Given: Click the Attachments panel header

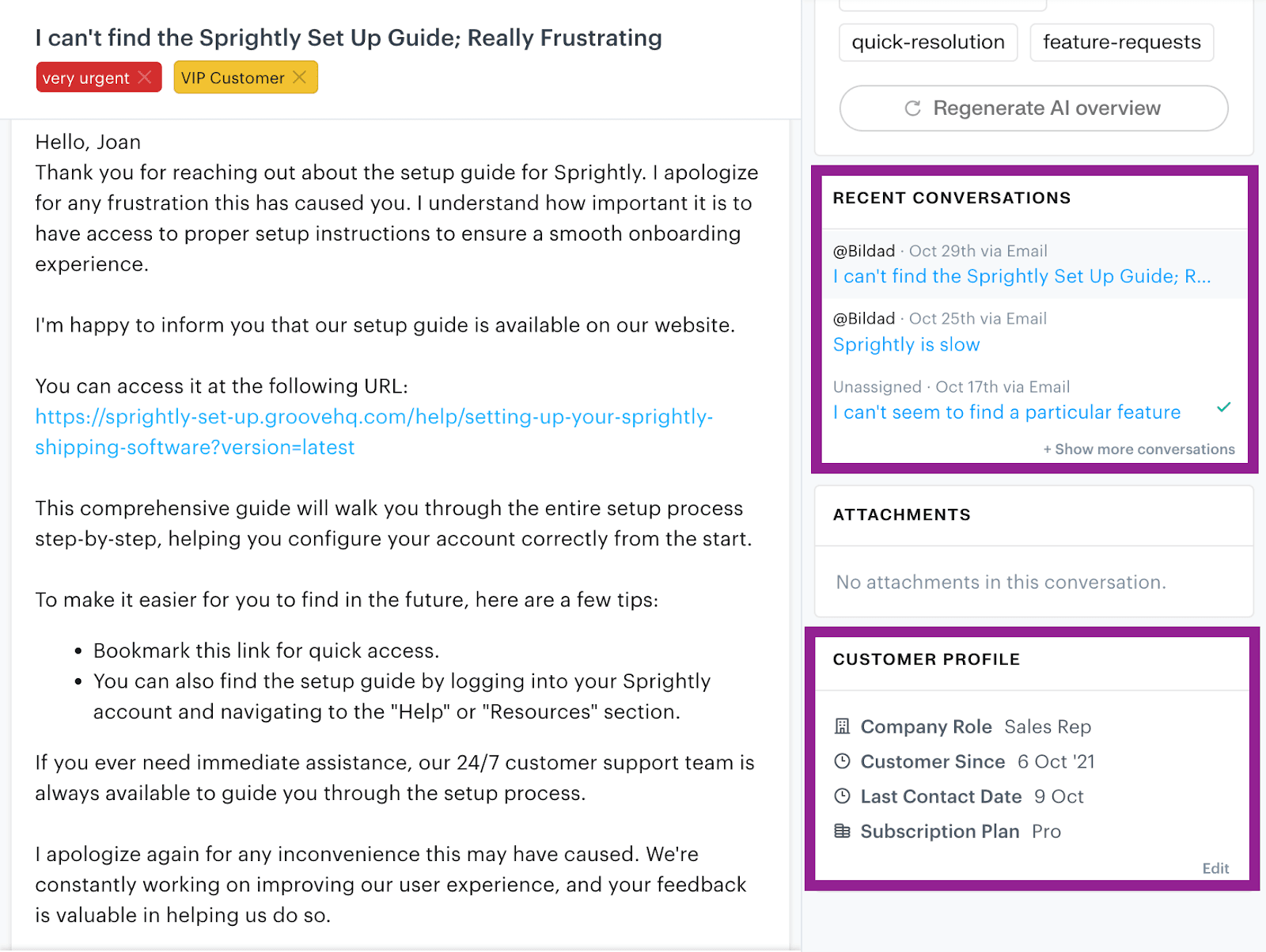Looking at the screenshot, I should point(901,515).
